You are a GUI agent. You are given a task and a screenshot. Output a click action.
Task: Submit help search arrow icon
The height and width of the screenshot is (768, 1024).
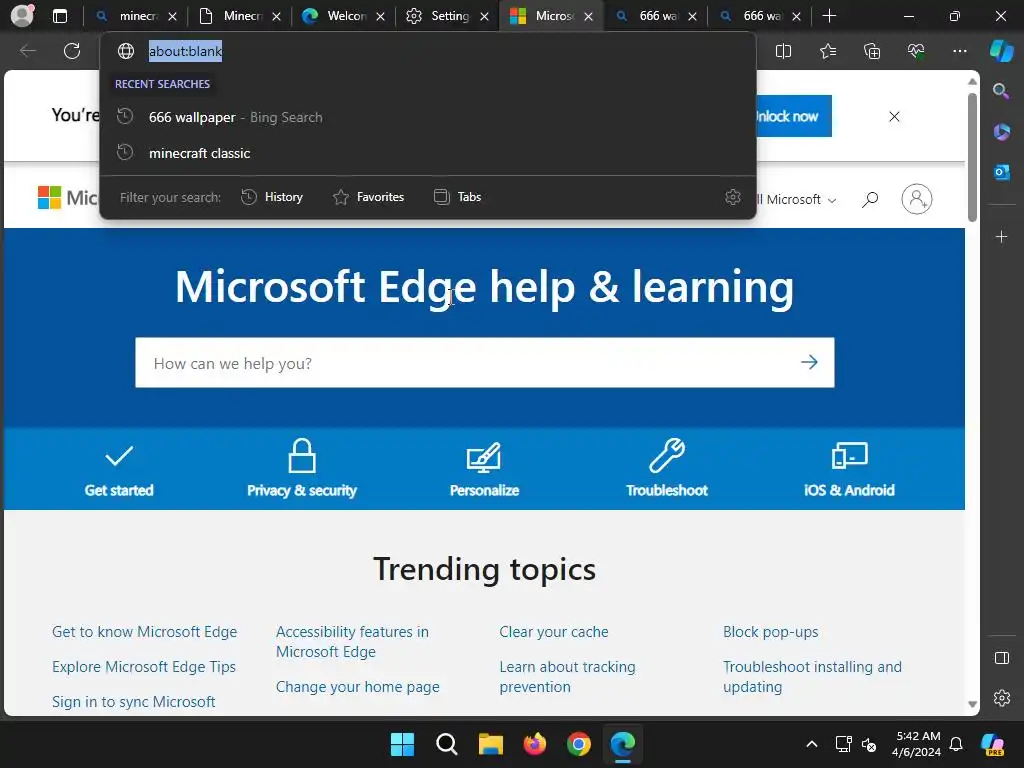[x=809, y=362]
